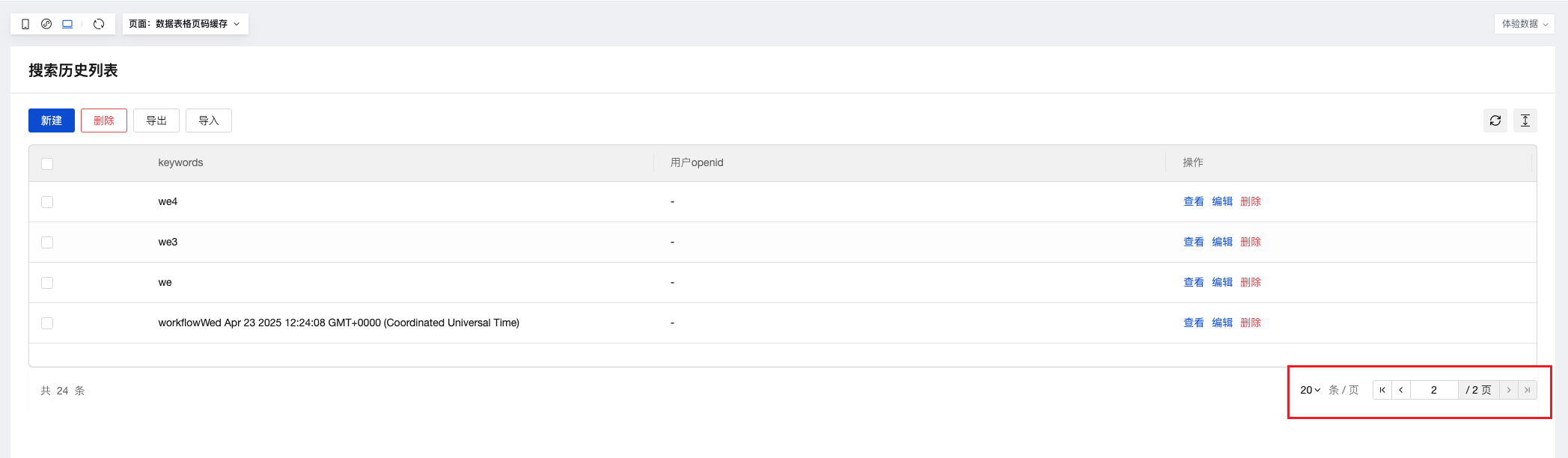
Task: Click the 用户openid column header
Action: [697, 162]
